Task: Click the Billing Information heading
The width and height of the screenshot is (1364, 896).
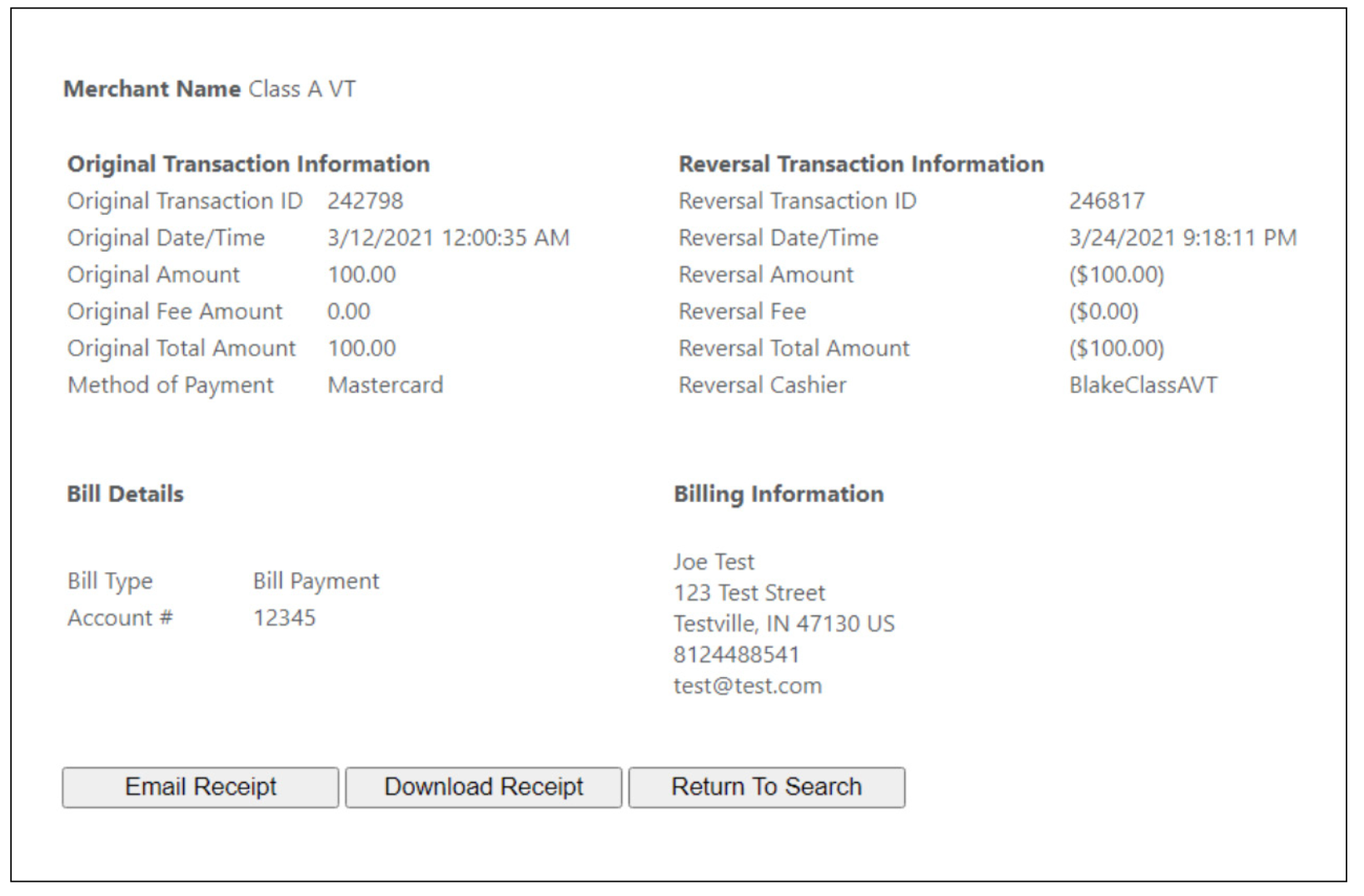Action: [x=778, y=494]
